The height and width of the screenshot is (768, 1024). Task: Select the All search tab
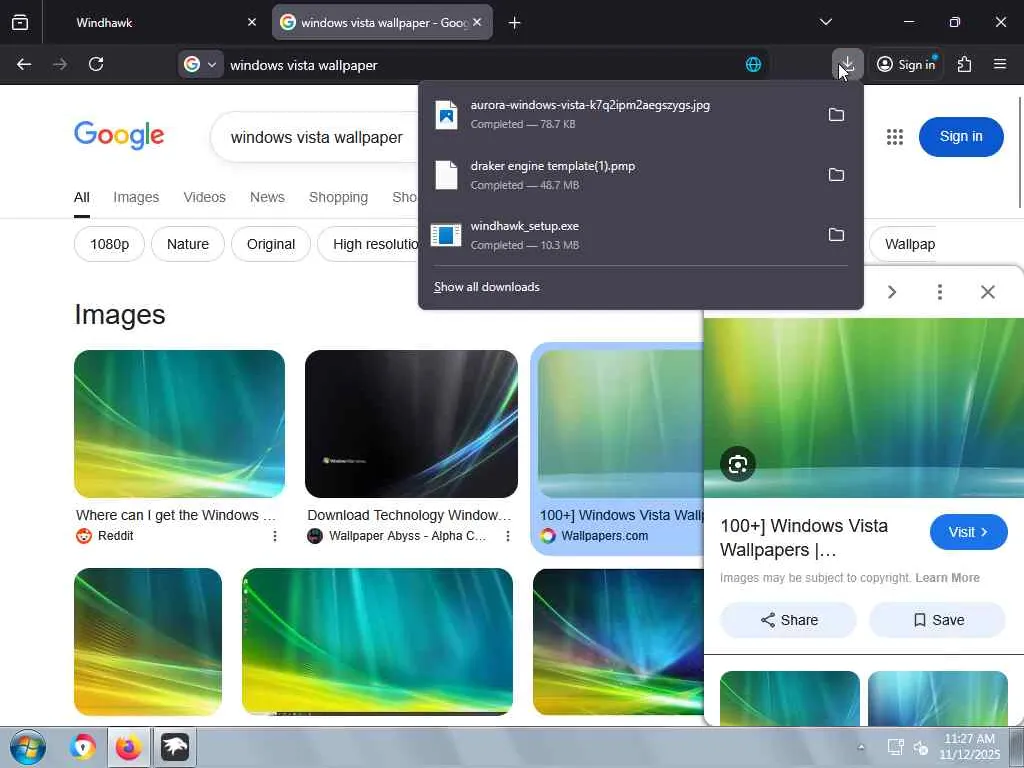point(82,197)
